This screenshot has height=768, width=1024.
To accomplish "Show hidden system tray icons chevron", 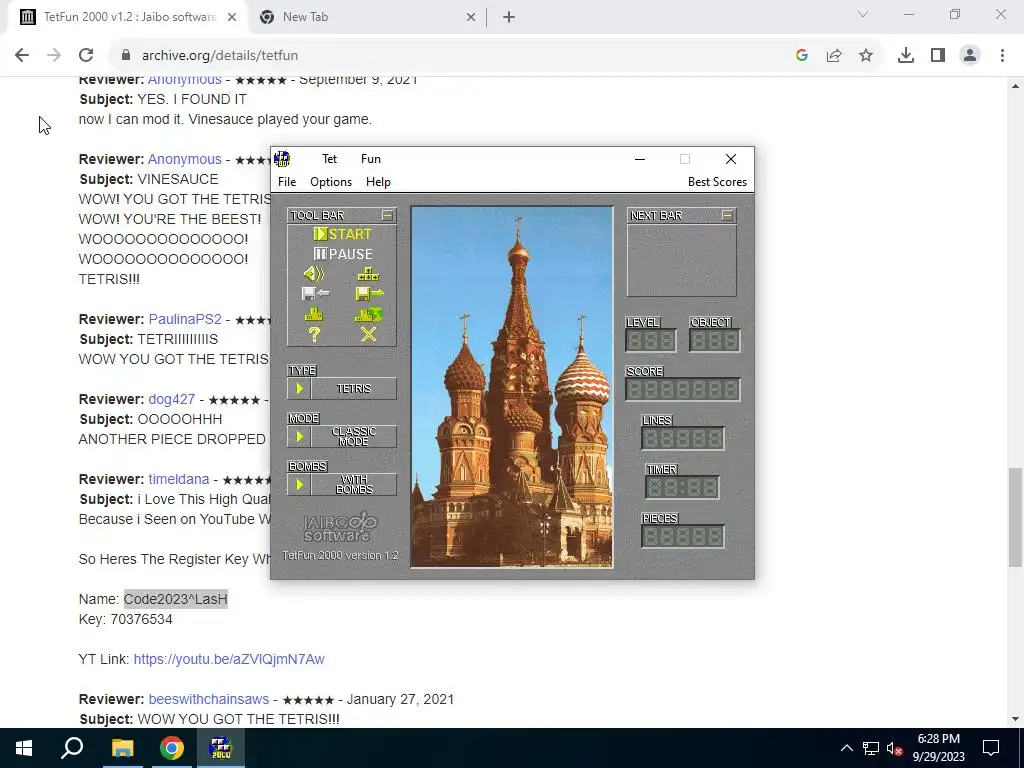I will pyautogui.click(x=846, y=748).
